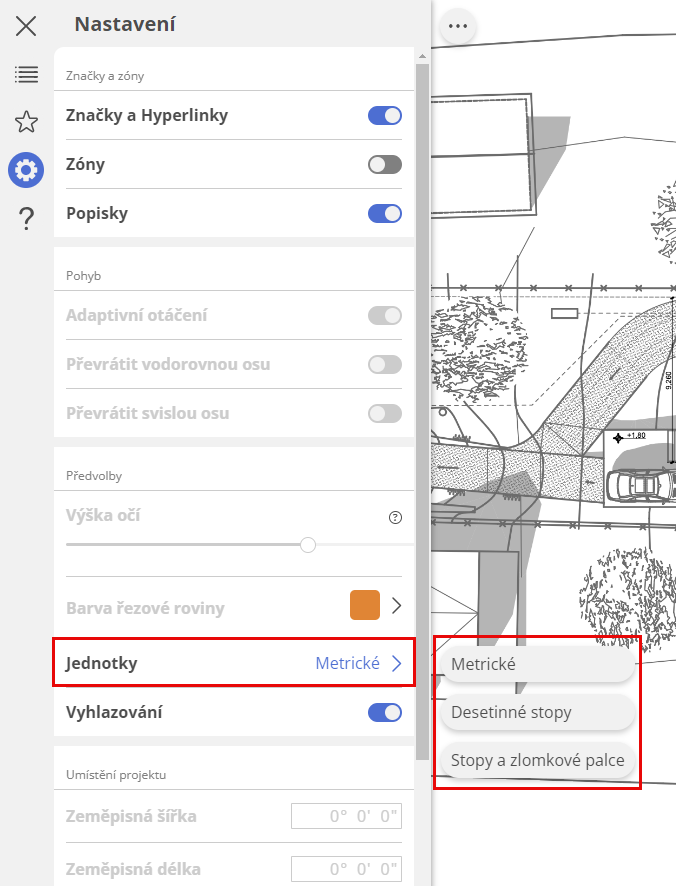
Task: Click the car symbol in the drawing
Action: tap(639, 485)
